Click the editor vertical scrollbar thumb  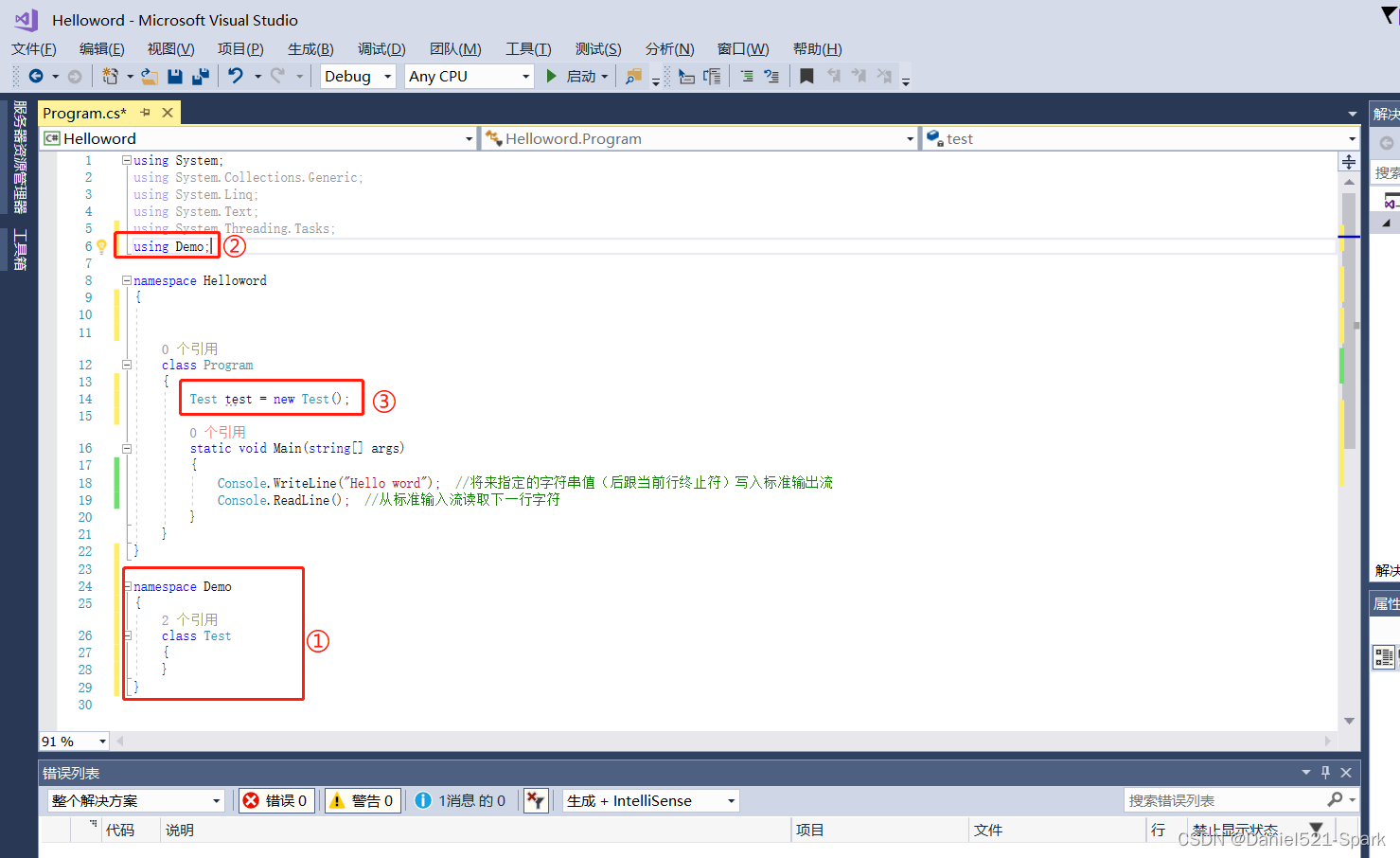1349,320
